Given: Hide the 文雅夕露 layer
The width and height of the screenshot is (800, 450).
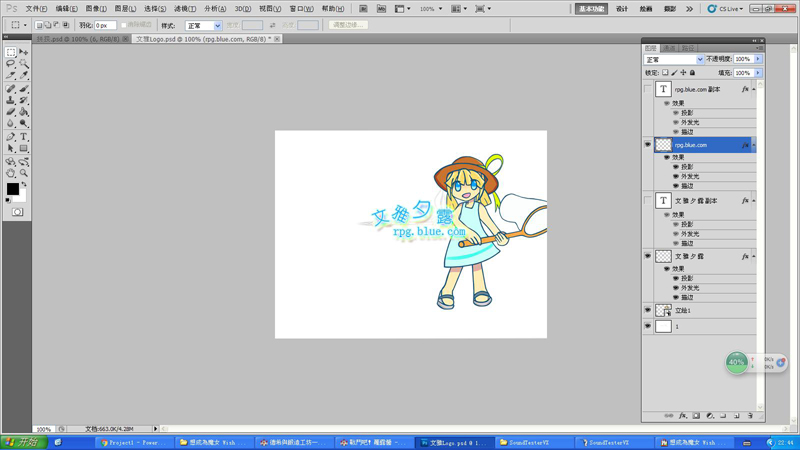Looking at the screenshot, I should tap(647, 256).
